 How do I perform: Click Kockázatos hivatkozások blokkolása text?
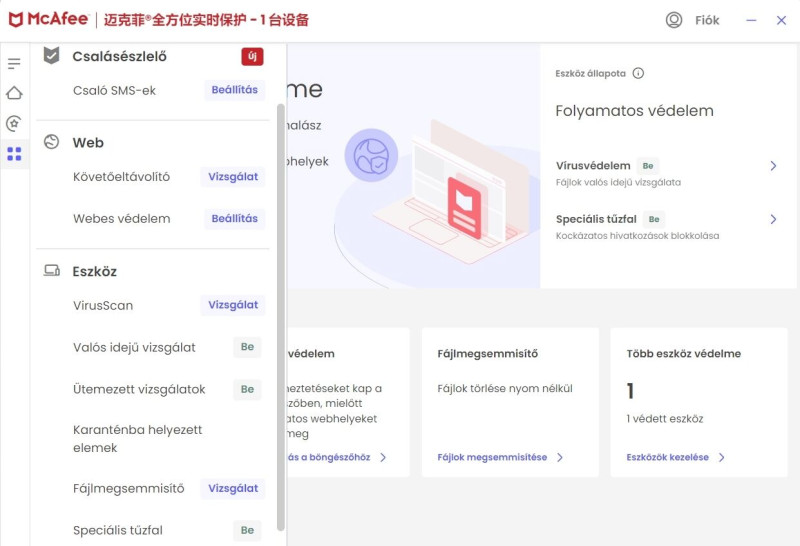tap(637, 235)
